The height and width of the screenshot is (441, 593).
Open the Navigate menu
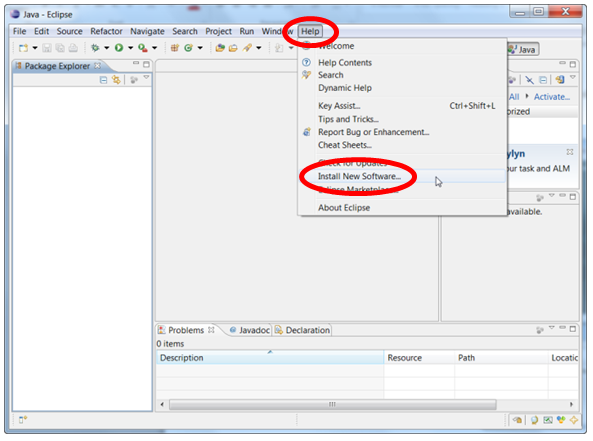147,31
